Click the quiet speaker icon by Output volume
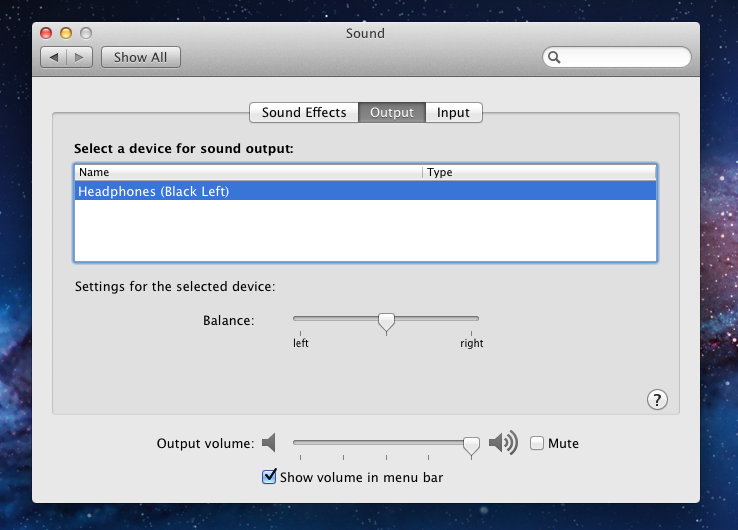 [268, 443]
